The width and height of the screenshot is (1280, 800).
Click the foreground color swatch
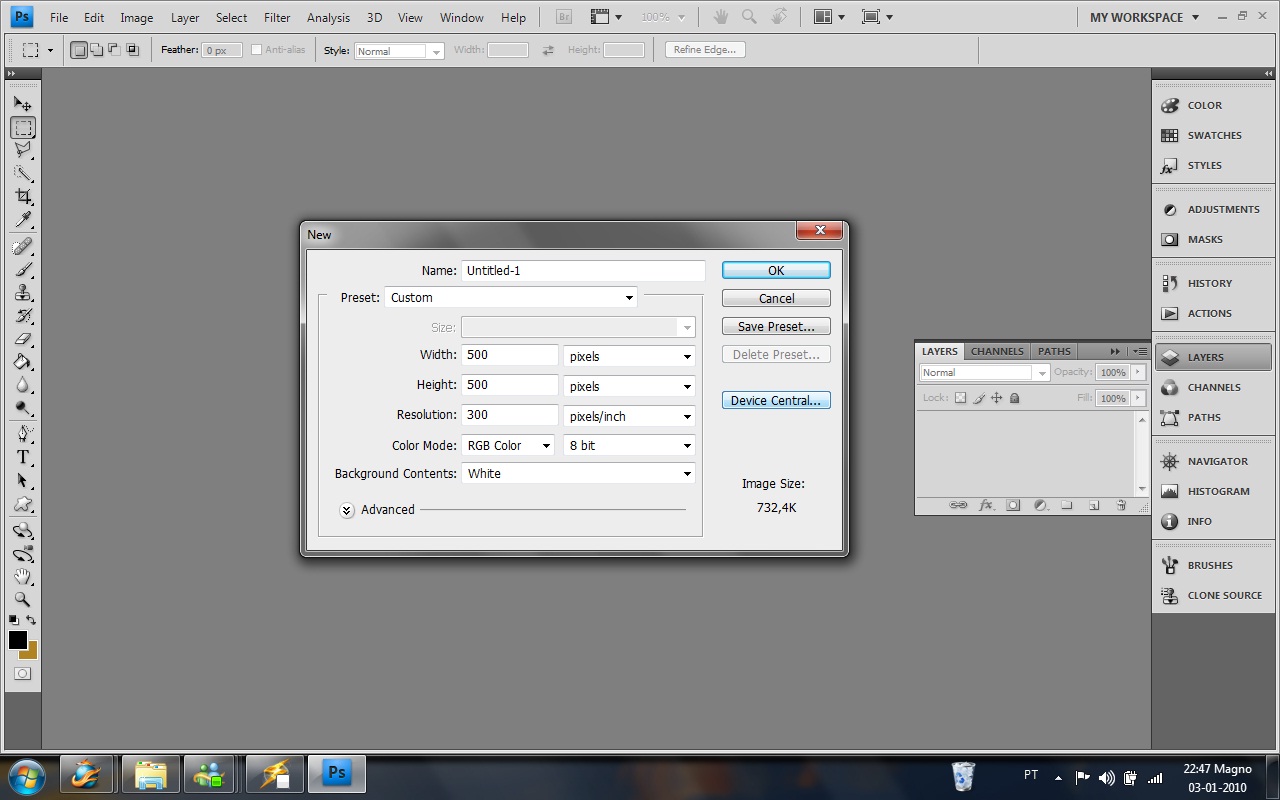17,640
